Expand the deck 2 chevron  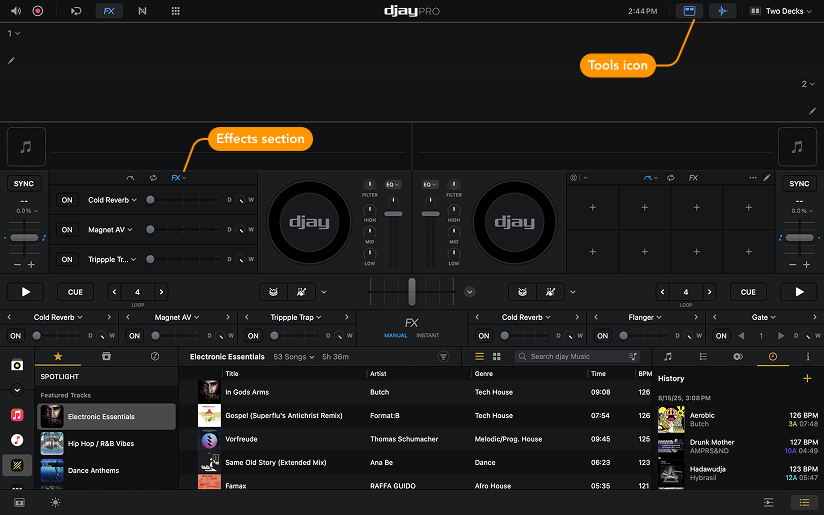(812, 84)
